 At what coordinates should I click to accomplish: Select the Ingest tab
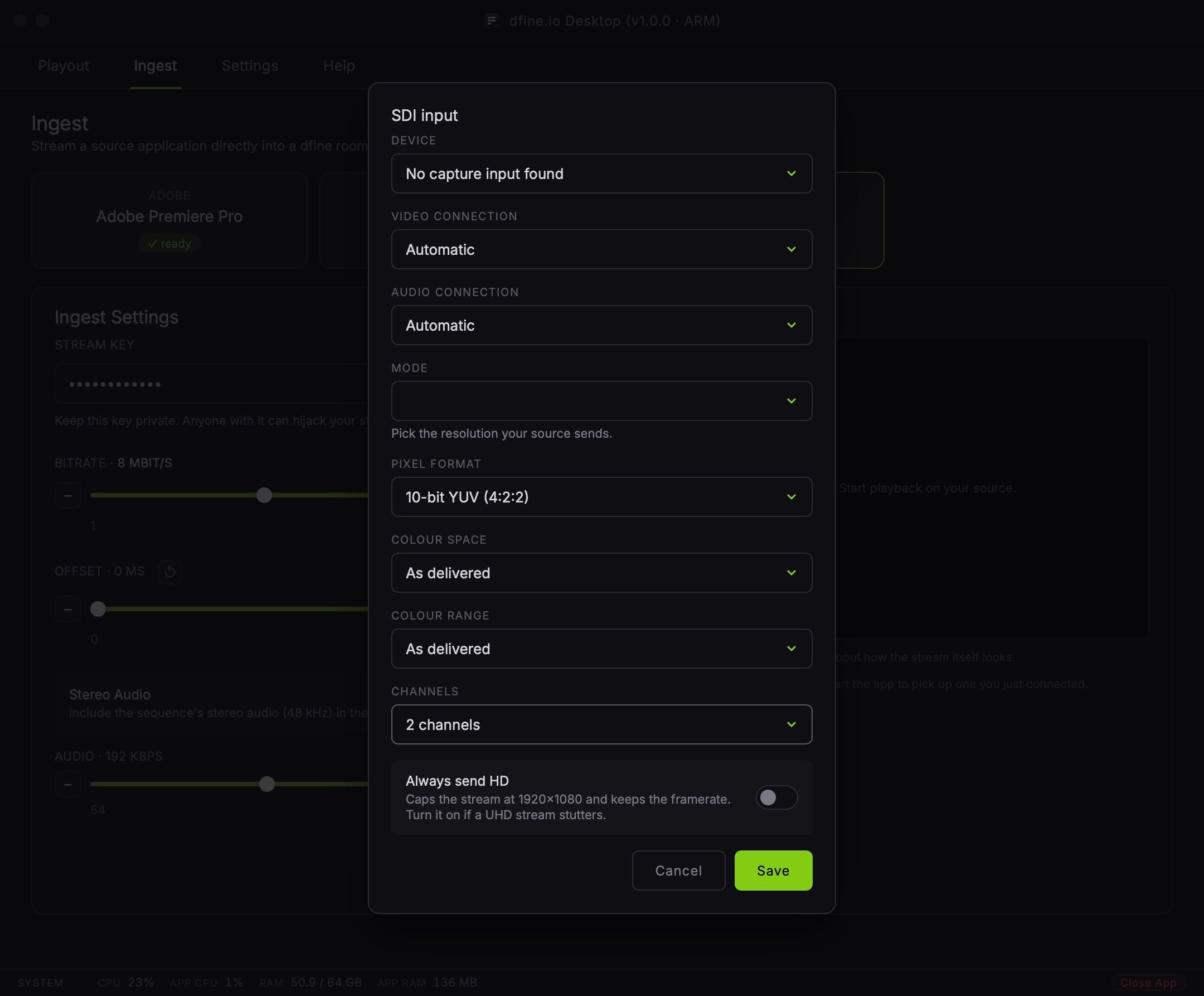point(156,65)
